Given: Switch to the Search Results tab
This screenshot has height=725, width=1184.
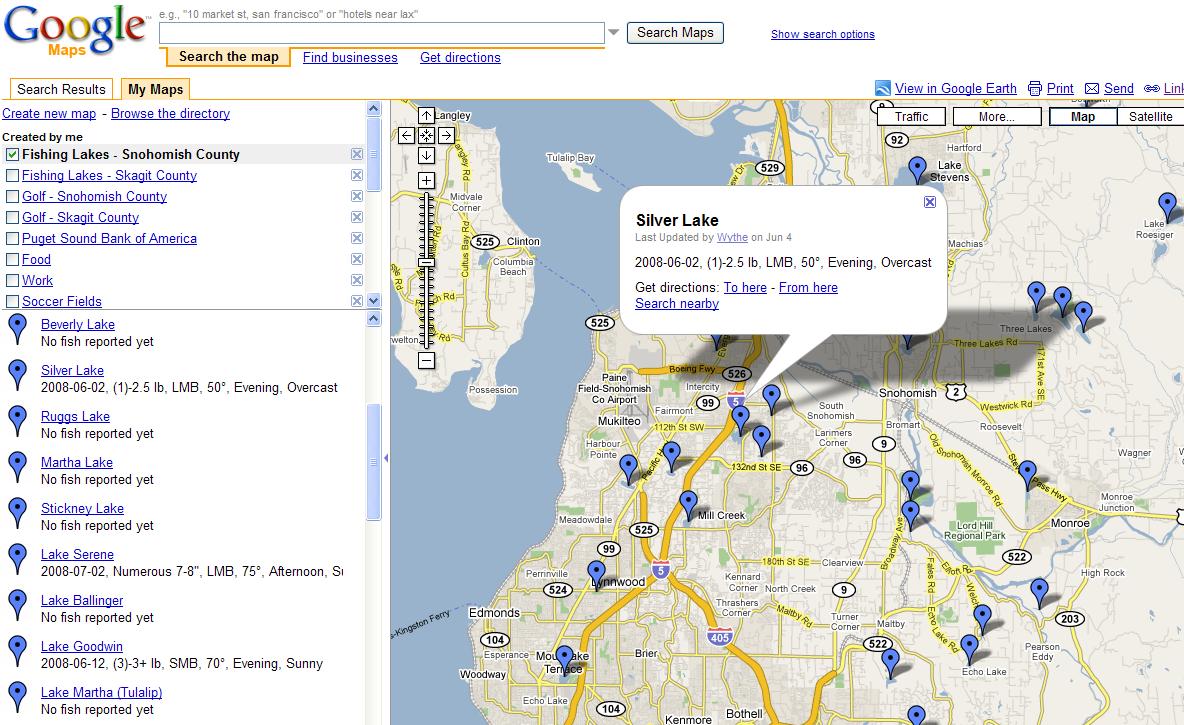Looking at the screenshot, I should [61, 89].
